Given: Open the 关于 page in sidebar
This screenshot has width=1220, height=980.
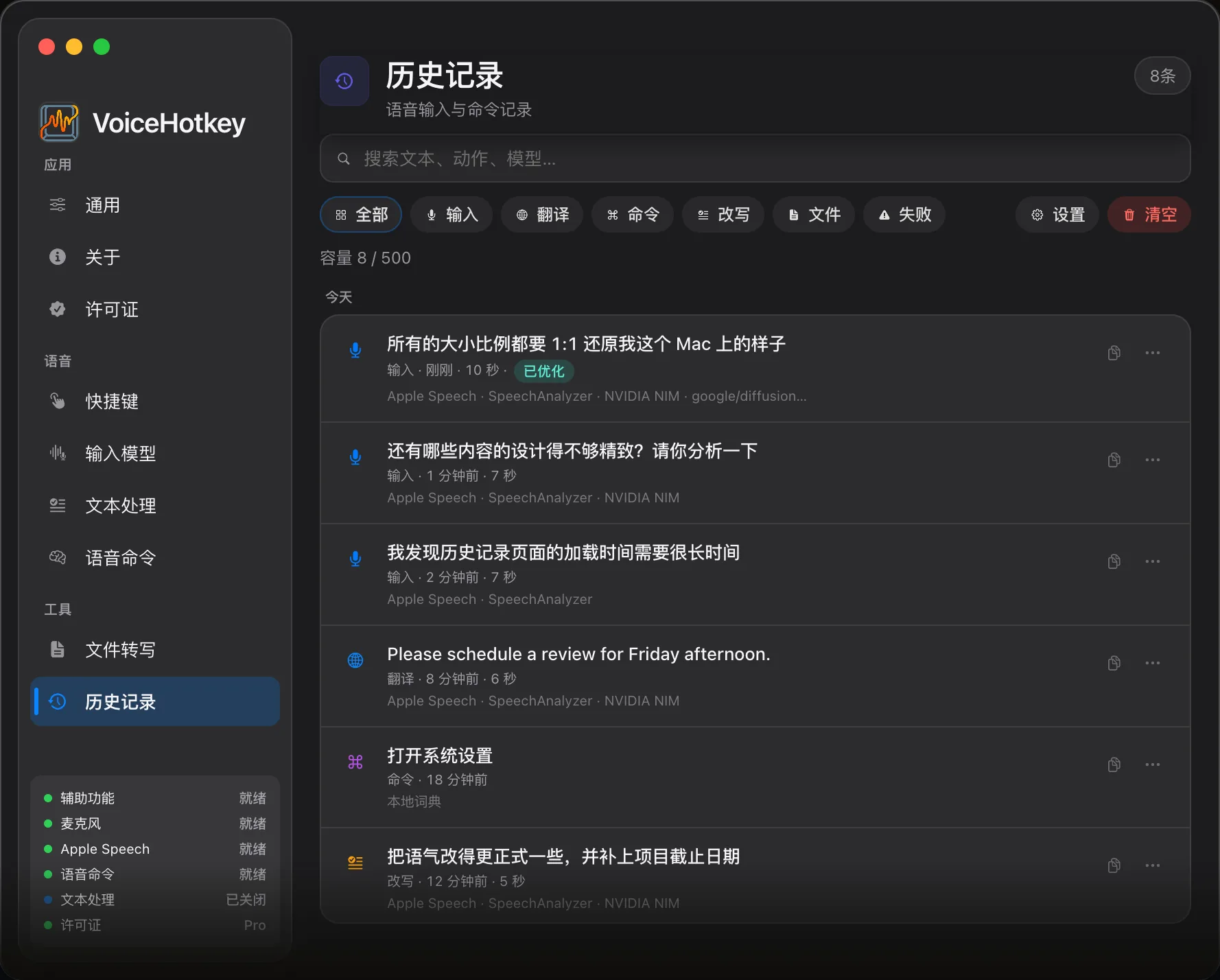Looking at the screenshot, I should [155, 257].
